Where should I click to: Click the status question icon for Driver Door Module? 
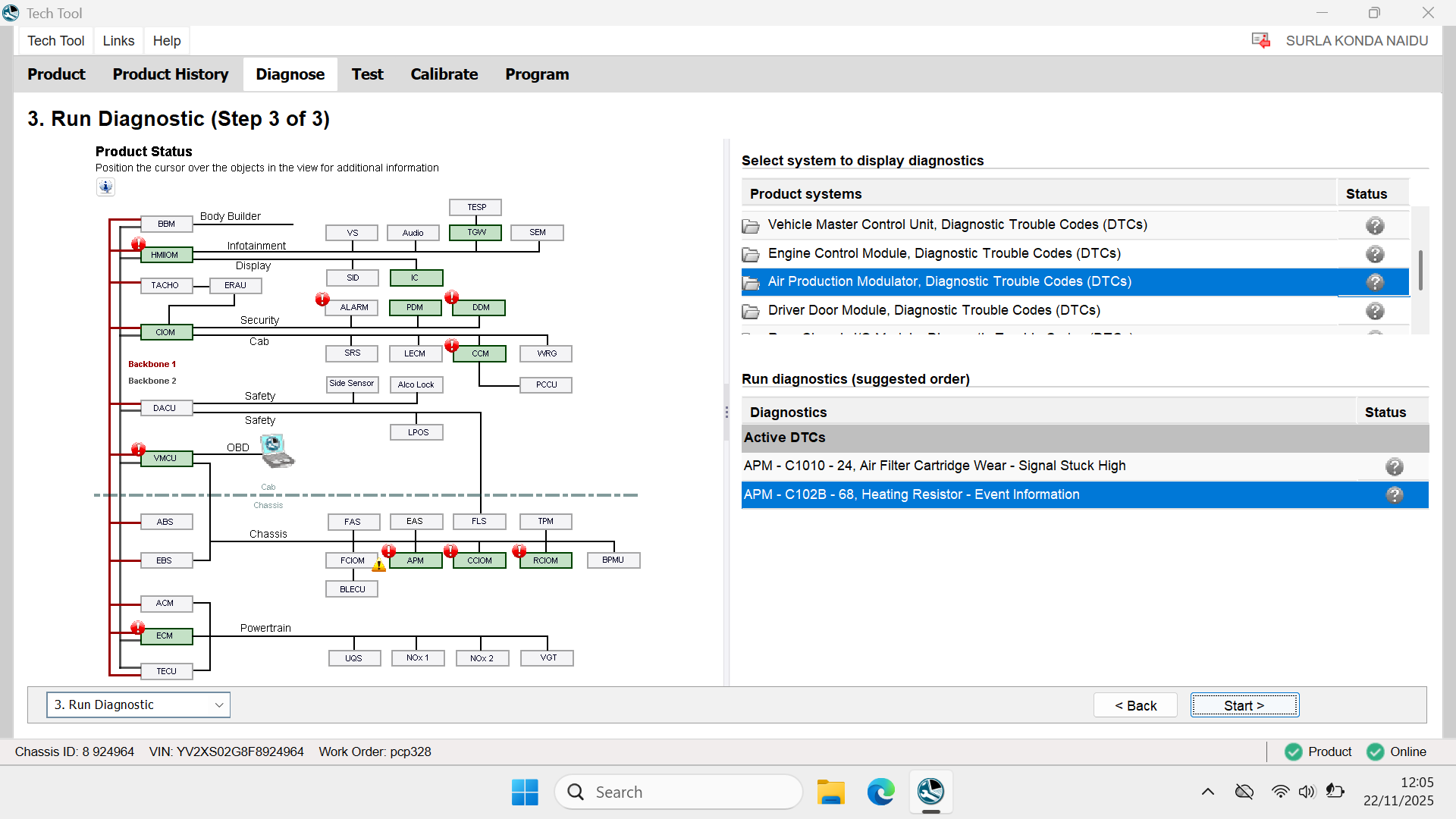click(1375, 311)
